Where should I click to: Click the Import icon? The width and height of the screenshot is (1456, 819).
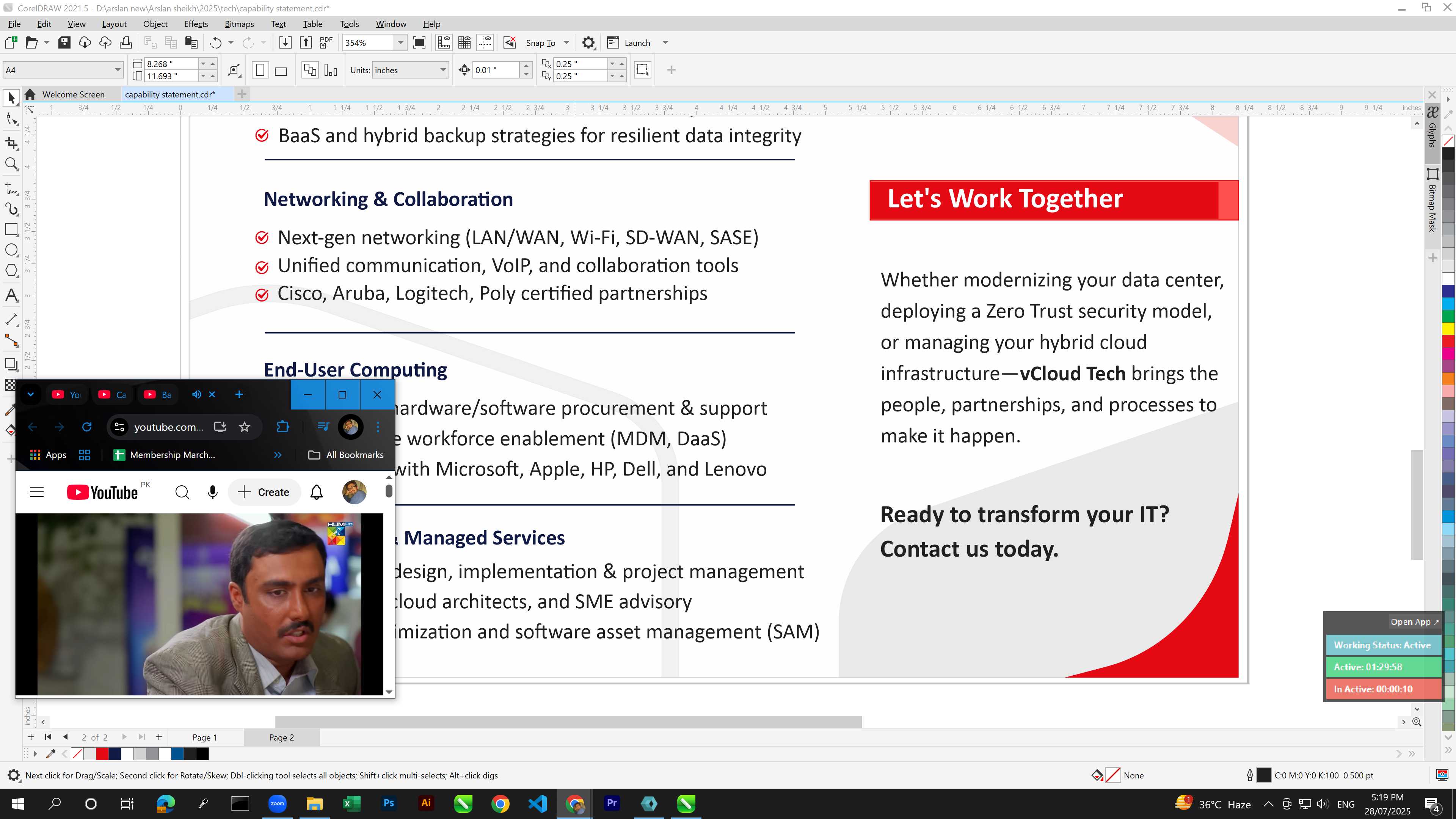tap(285, 42)
